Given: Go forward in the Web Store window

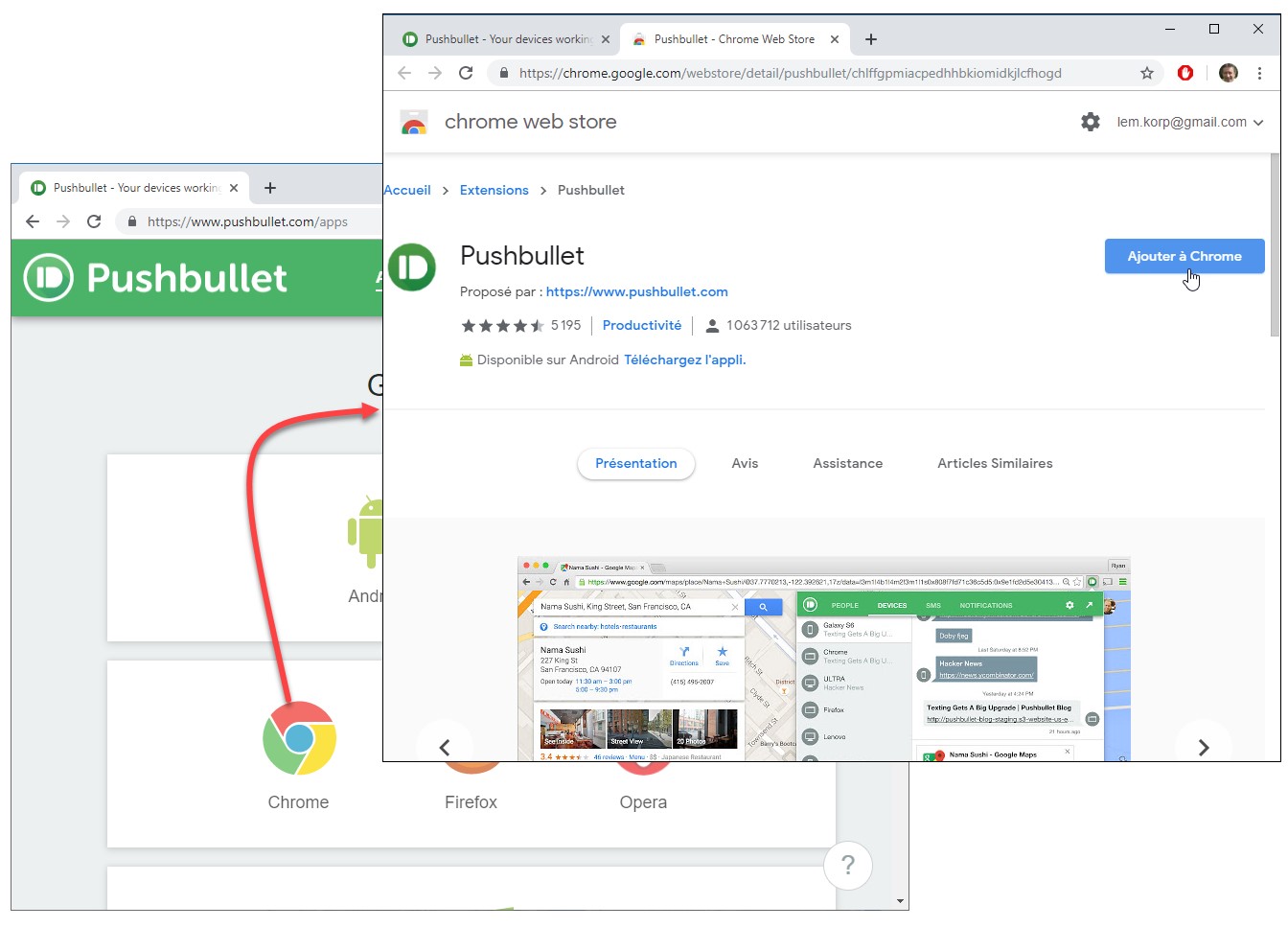Looking at the screenshot, I should (435, 73).
